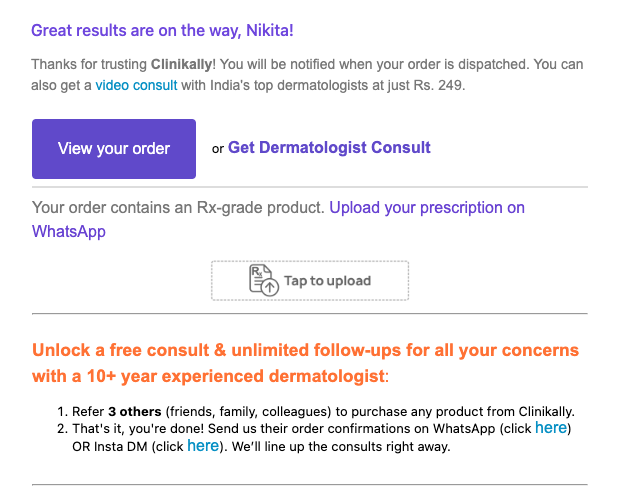Click the We'll line up the consults text

tap(341, 447)
